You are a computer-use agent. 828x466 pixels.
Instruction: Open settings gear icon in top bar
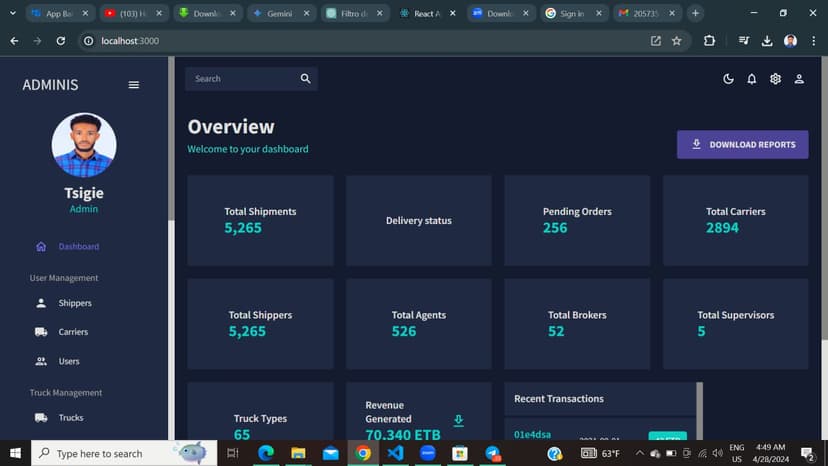coord(775,79)
